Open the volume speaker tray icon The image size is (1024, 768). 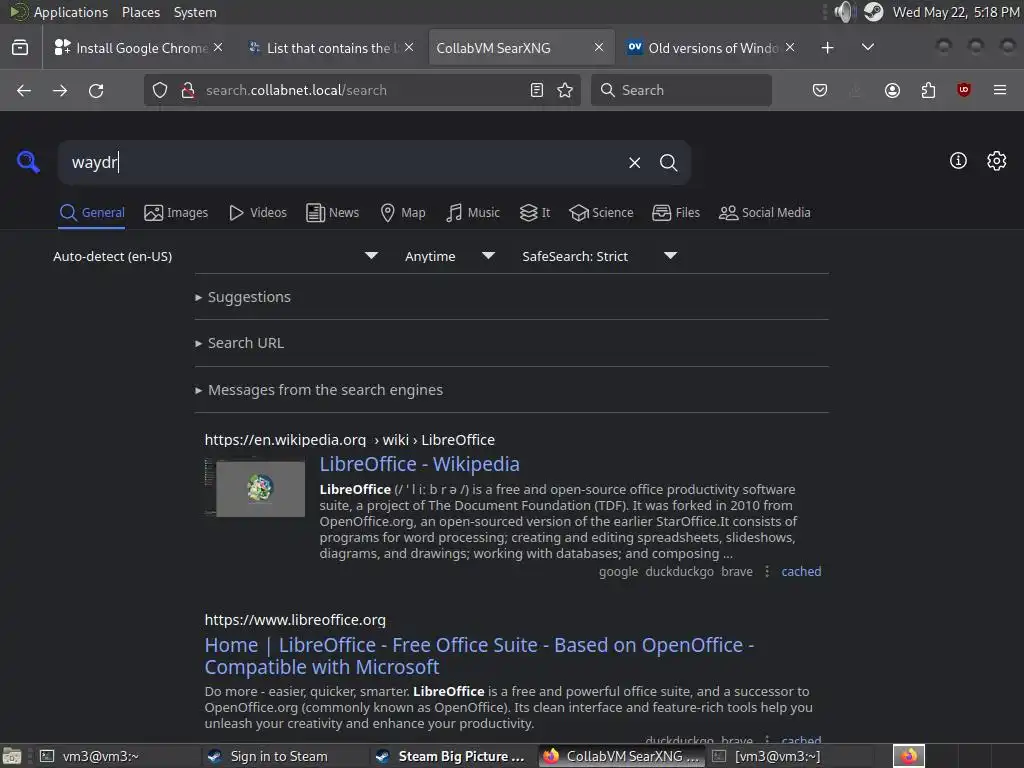(x=844, y=12)
